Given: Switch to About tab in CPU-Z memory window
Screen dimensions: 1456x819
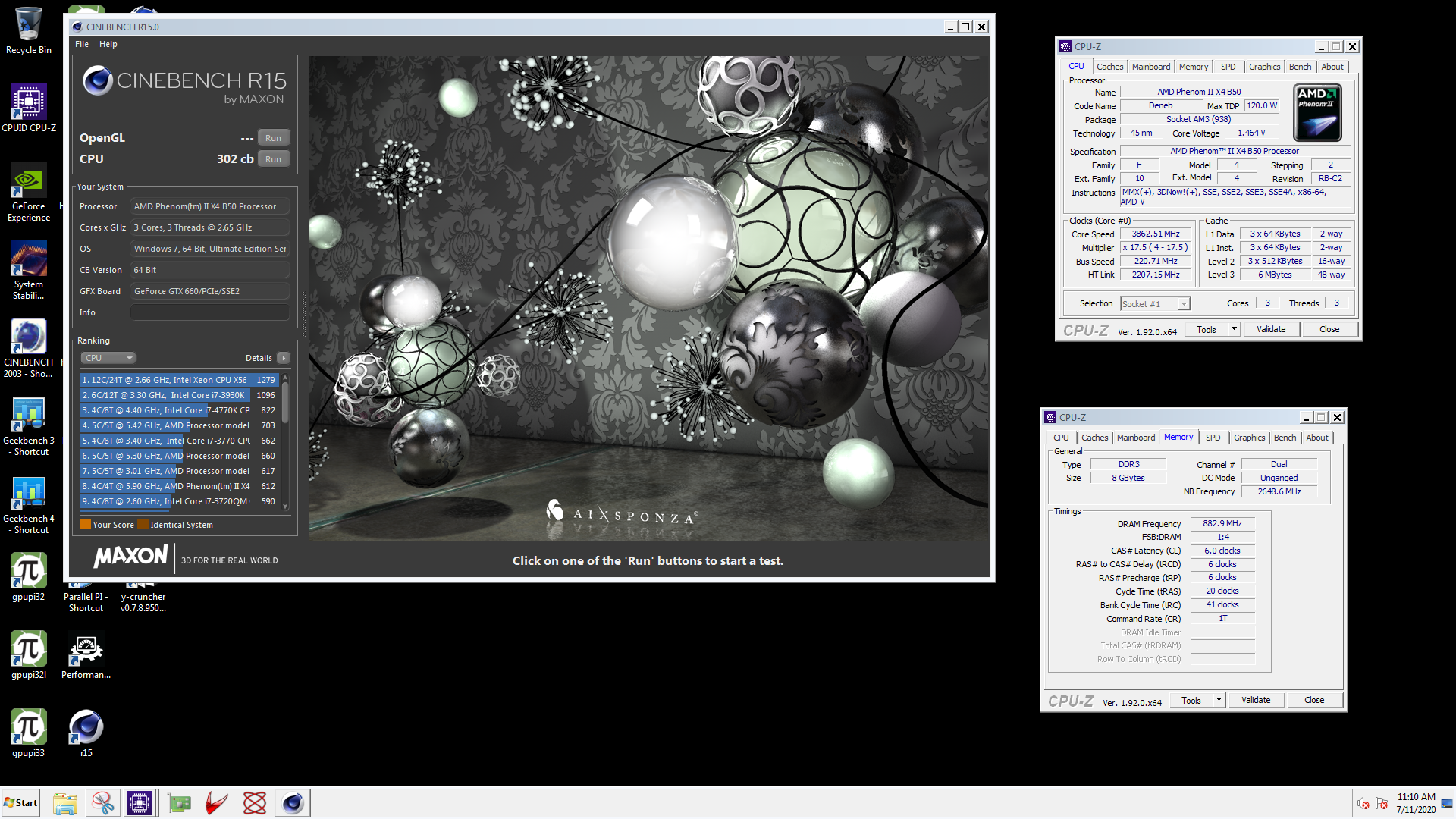Looking at the screenshot, I should [1317, 438].
